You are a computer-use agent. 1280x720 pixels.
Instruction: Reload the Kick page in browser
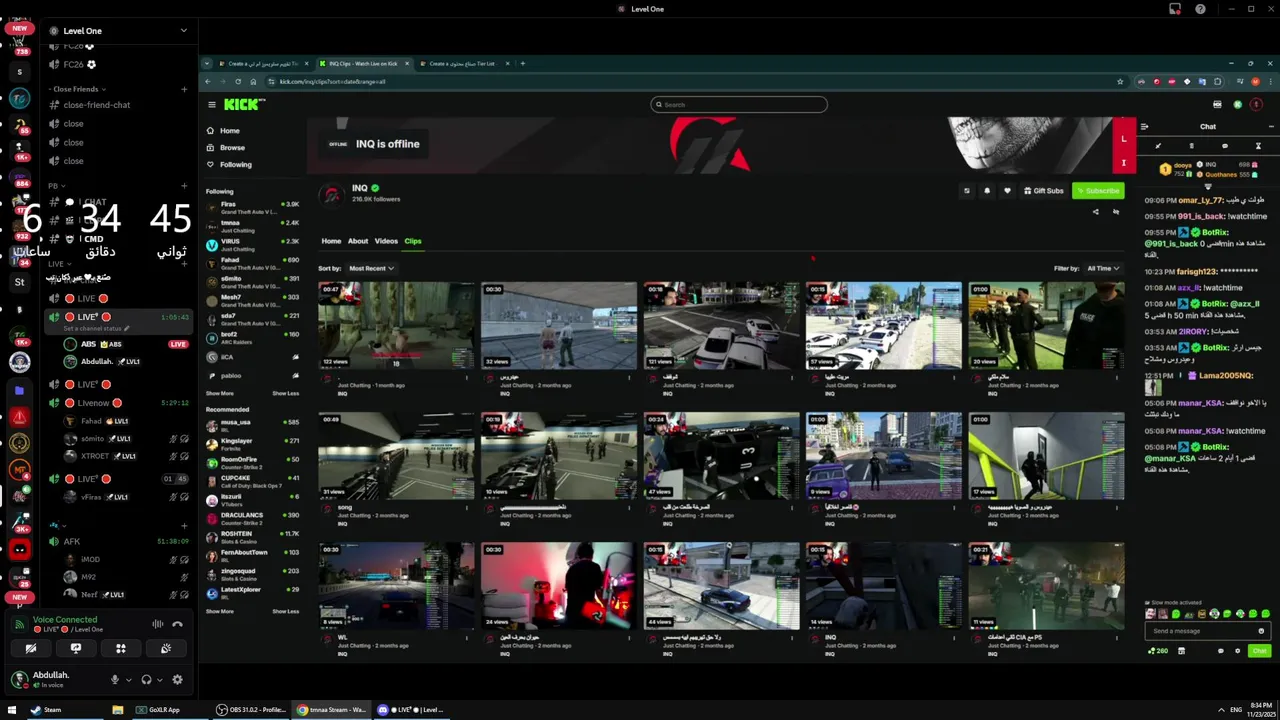238,82
